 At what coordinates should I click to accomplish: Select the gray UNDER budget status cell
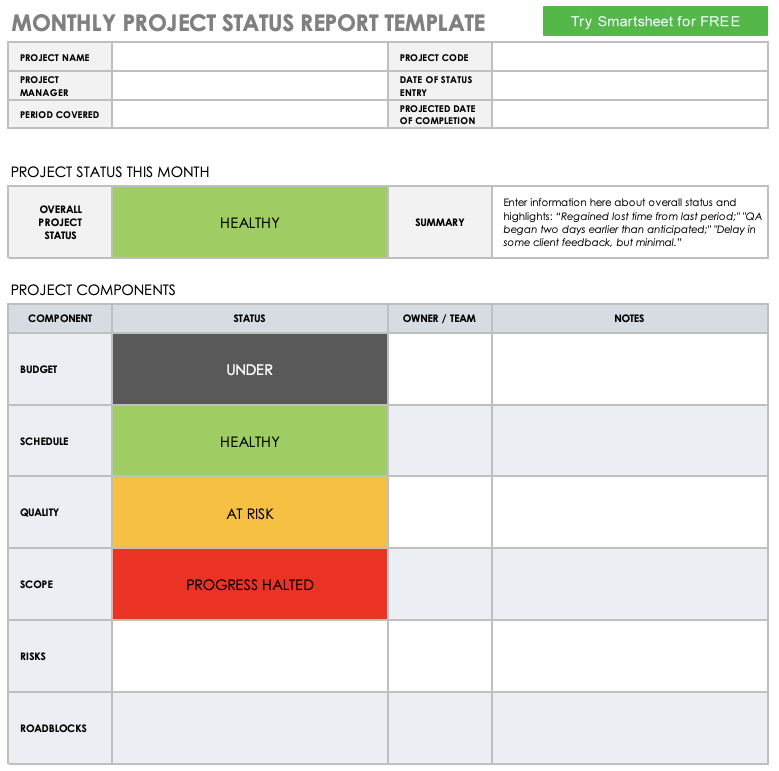click(249, 369)
